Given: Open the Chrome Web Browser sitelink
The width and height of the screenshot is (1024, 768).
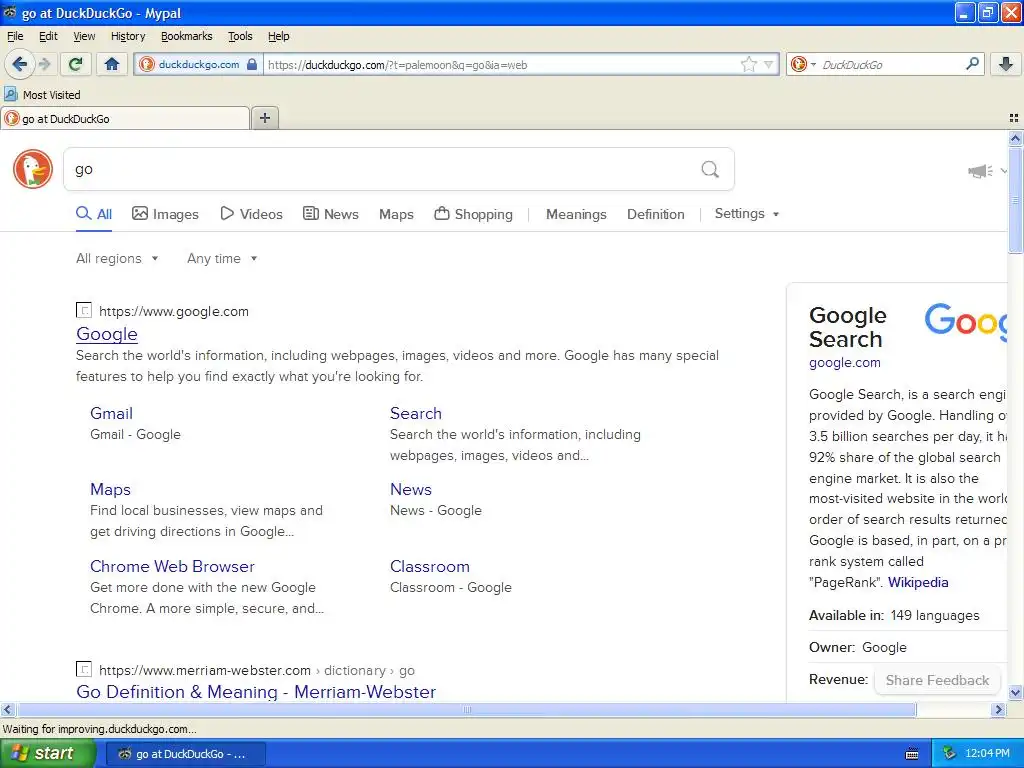Looking at the screenshot, I should point(172,566).
